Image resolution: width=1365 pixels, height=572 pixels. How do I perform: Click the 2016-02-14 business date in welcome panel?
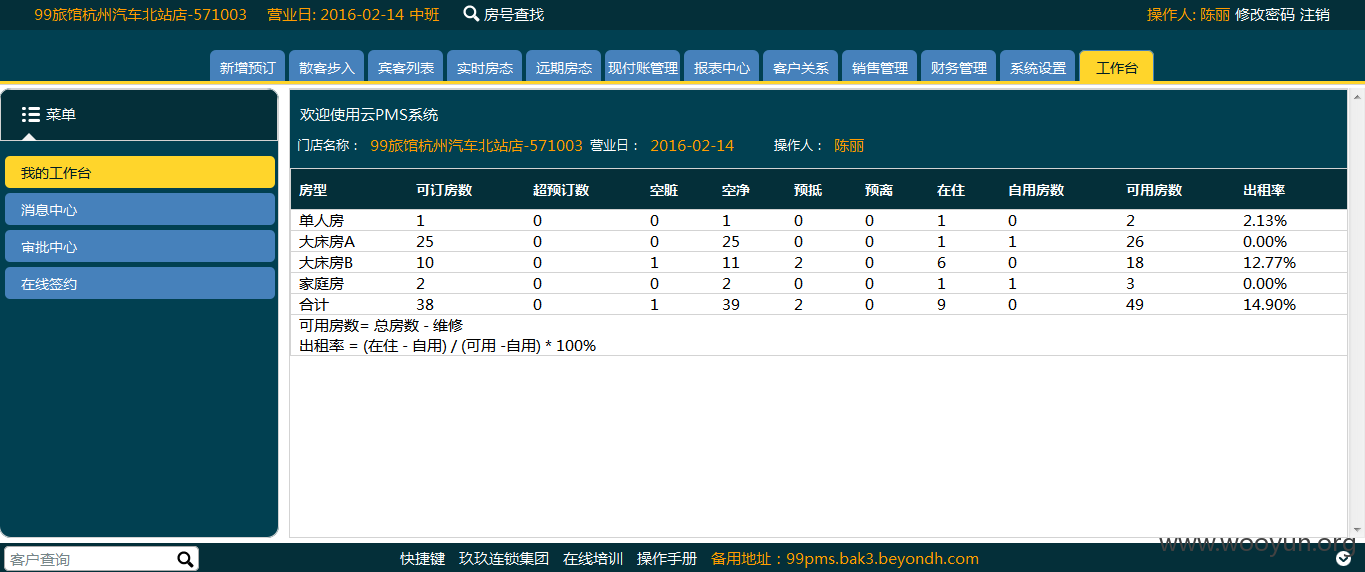pyautogui.click(x=692, y=145)
